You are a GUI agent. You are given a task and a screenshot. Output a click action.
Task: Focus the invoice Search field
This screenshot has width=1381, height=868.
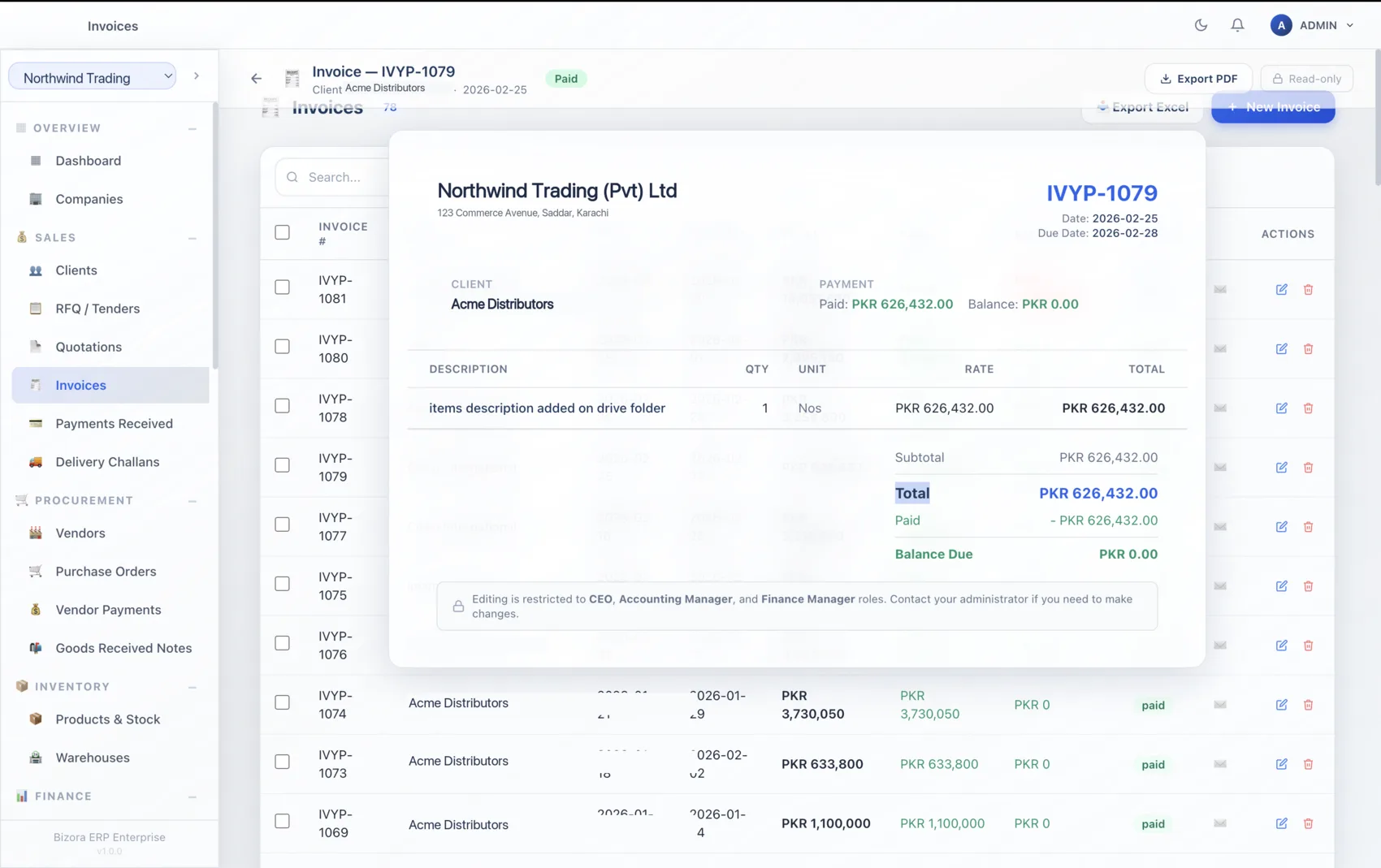333,177
